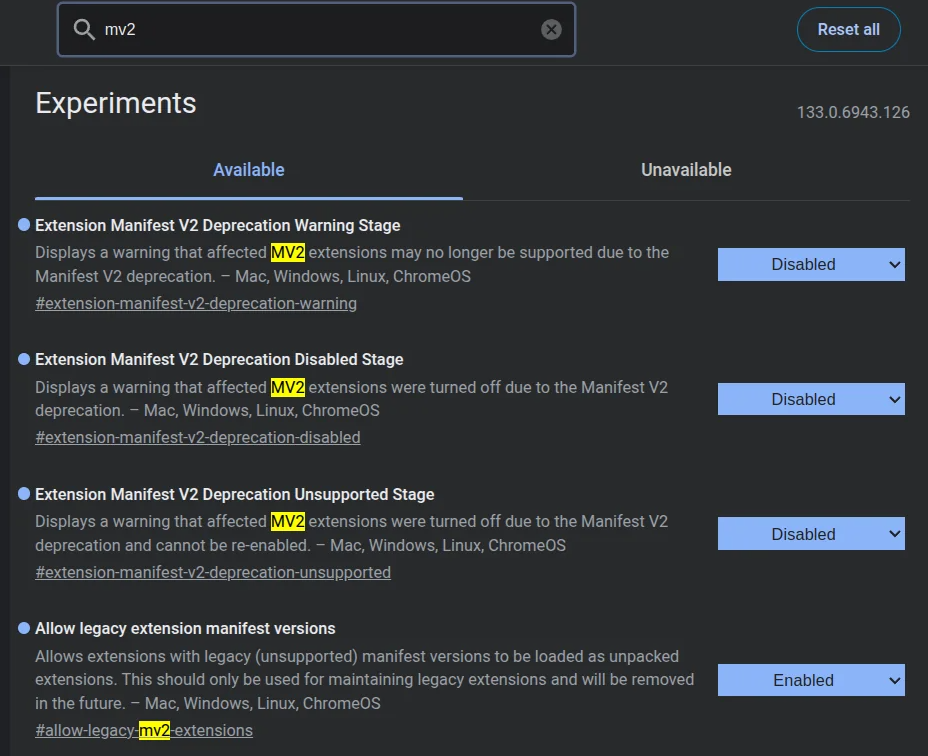Click the version number 133.0.6943.126
This screenshot has width=928, height=756.
(853, 112)
